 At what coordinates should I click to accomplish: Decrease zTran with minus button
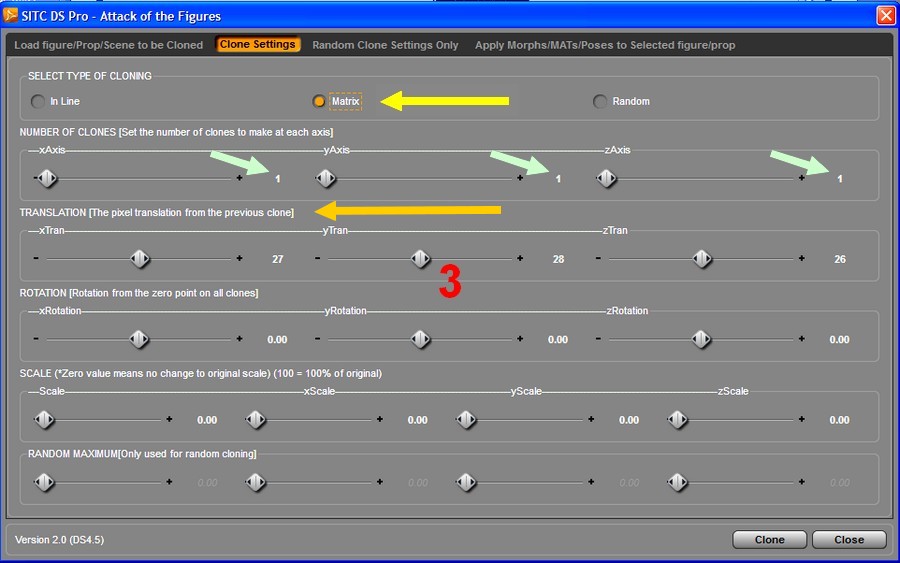point(598,258)
